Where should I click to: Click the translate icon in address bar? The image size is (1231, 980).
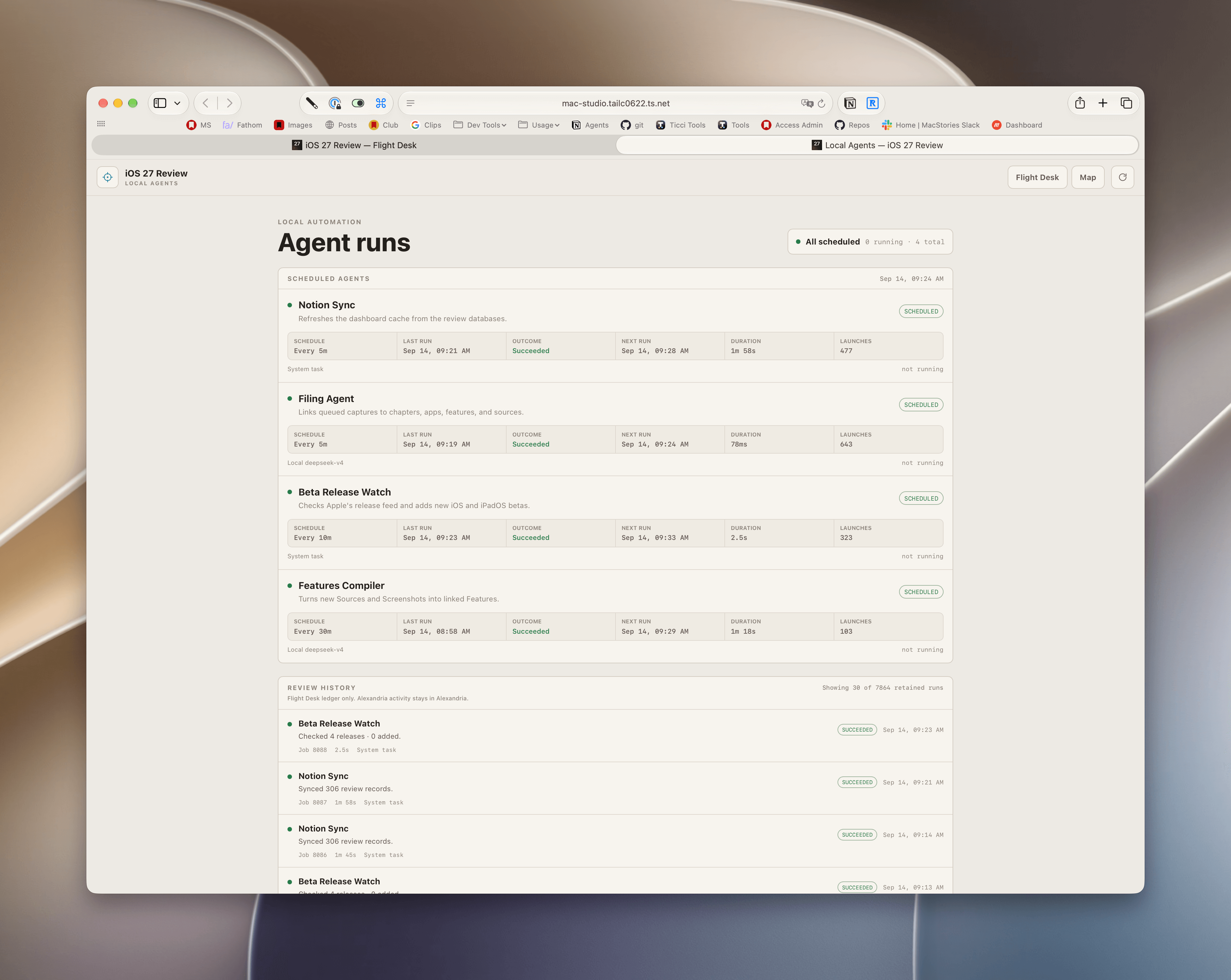coord(807,103)
